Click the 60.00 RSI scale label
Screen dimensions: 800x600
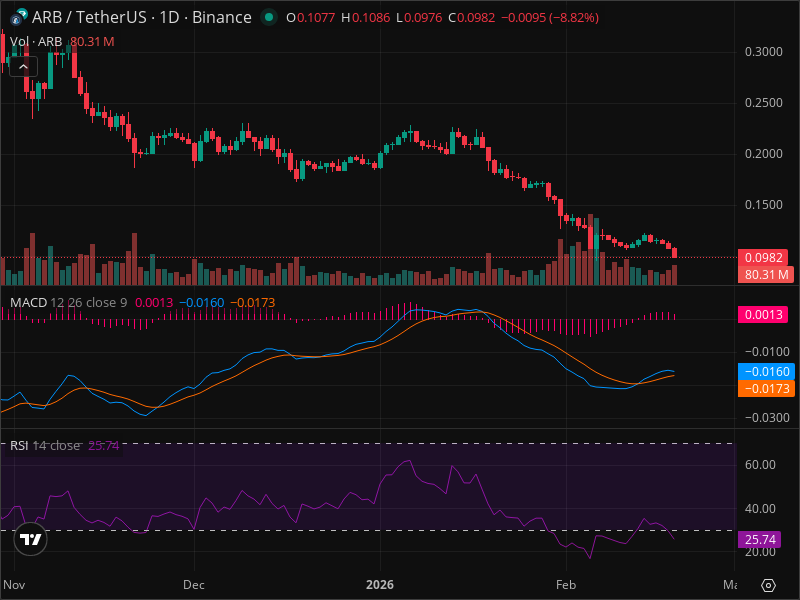point(760,465)
